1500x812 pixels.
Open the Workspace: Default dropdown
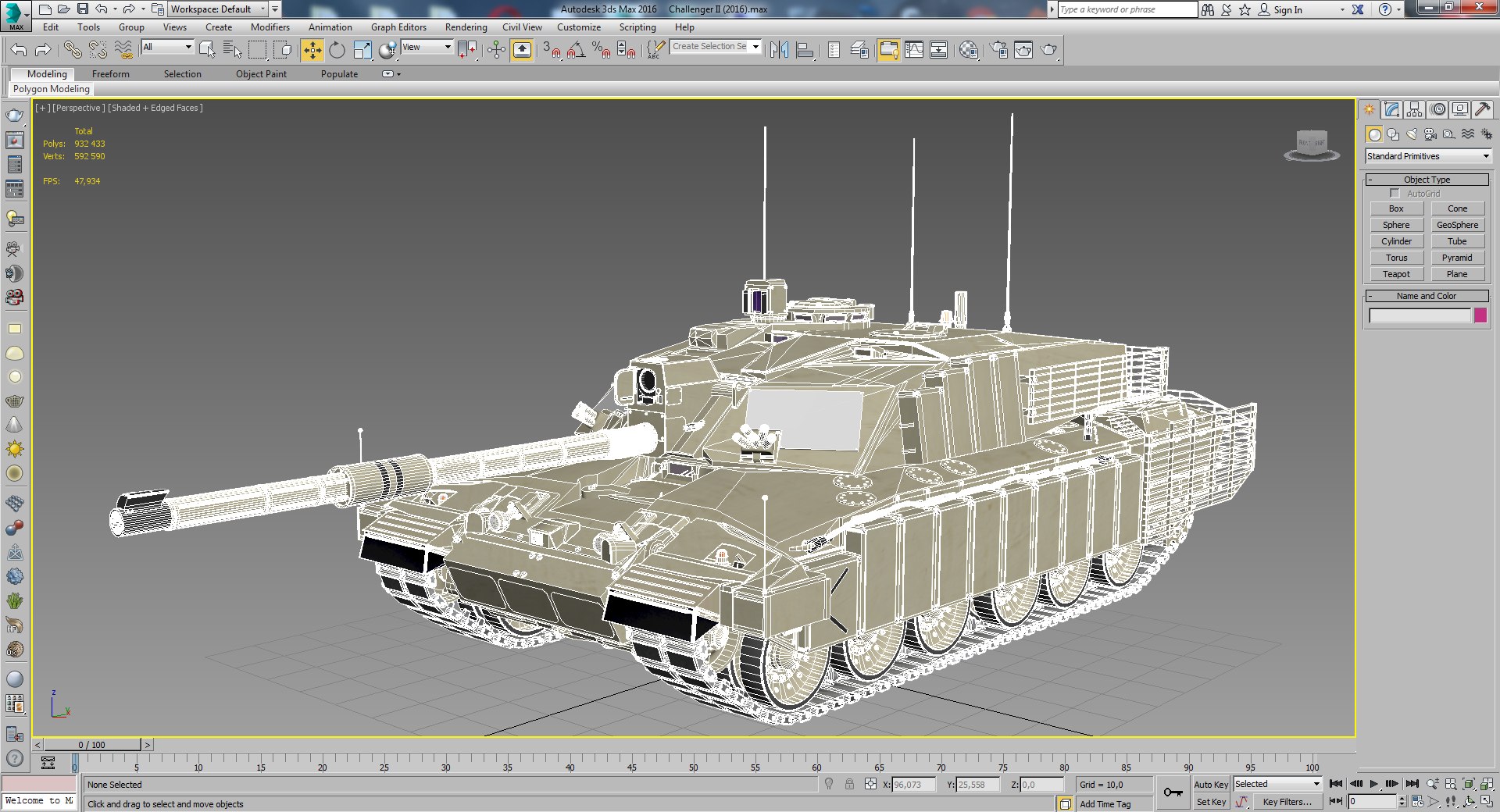[218, 9]
